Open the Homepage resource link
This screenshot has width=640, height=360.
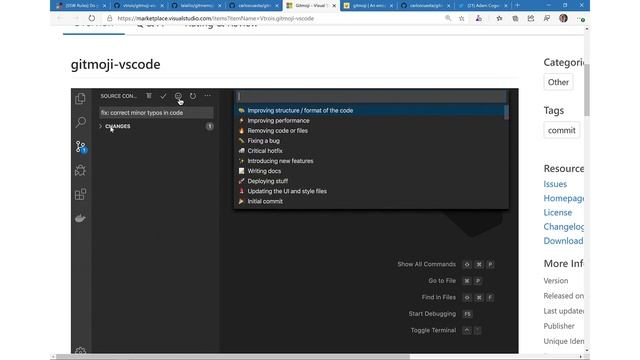(x=563, y=198)
